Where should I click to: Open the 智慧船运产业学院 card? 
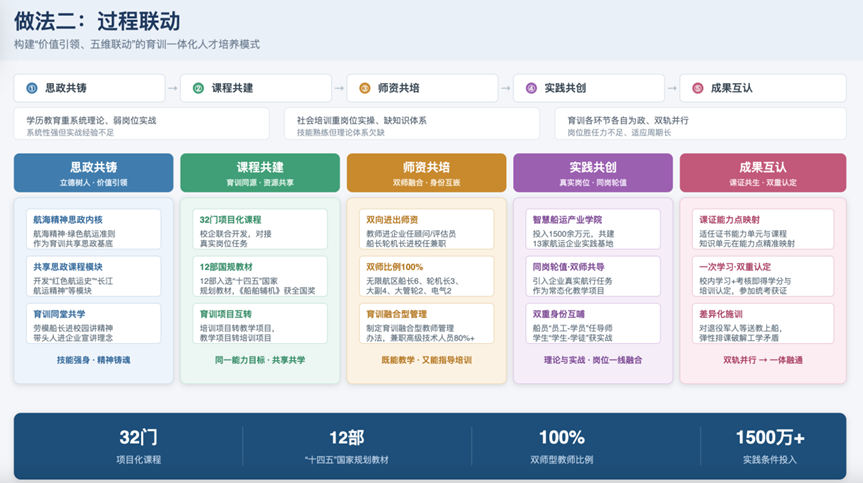[x=593, y=229]
